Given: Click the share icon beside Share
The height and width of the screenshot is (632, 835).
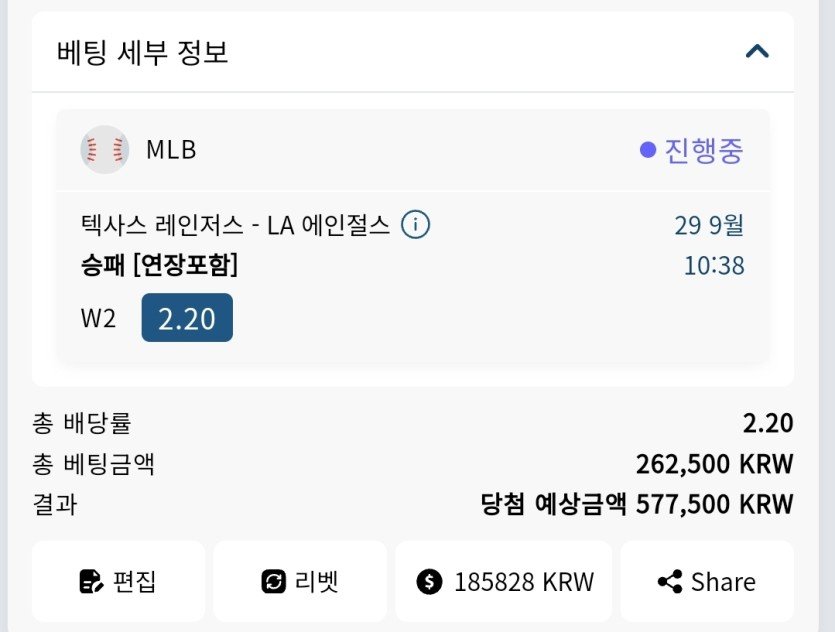Looking at the screenshot, I should [669, 582].
